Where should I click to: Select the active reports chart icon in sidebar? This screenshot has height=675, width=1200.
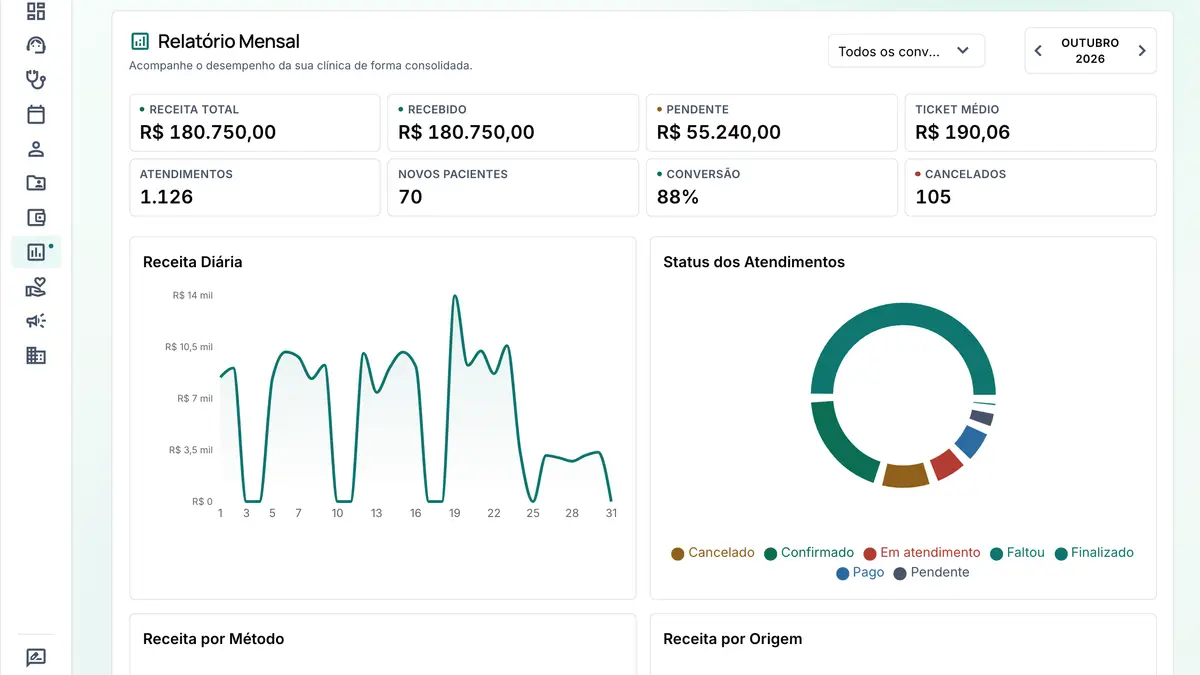pos(36,252)
